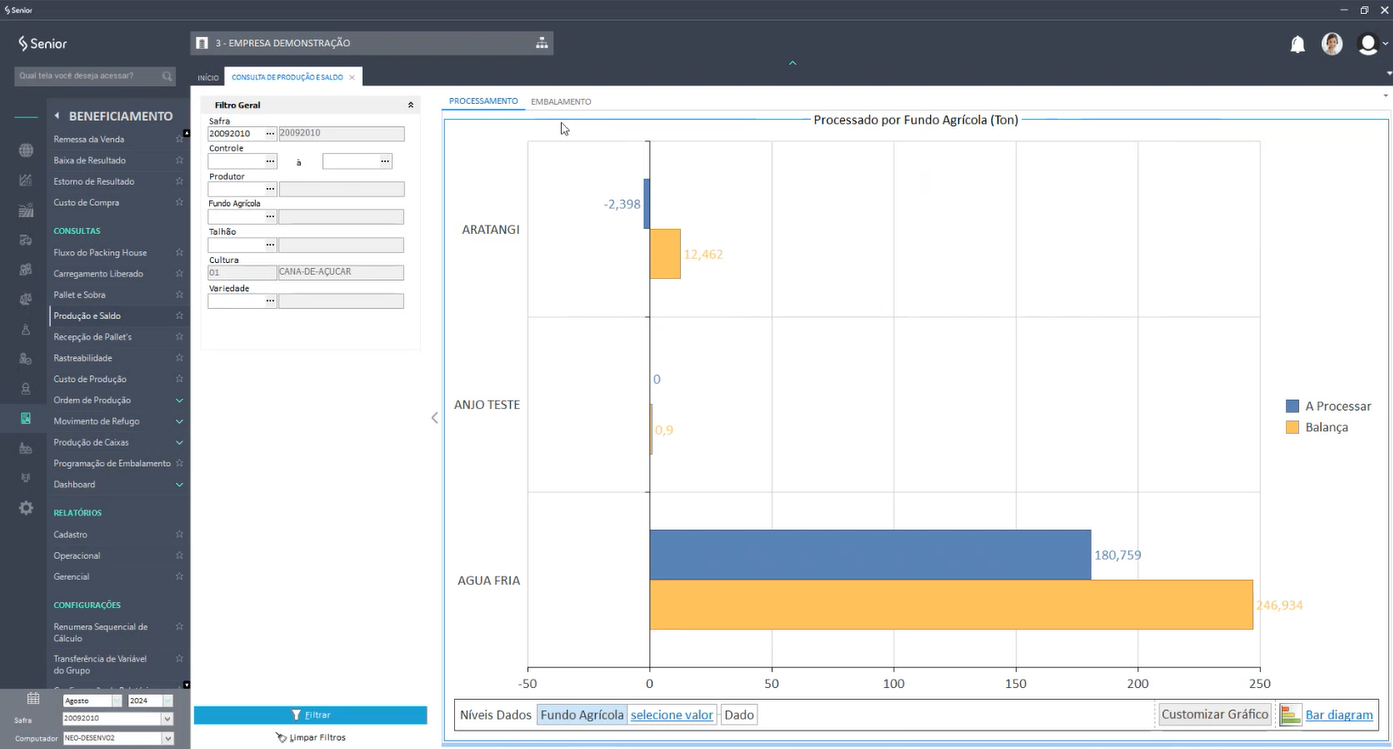Open the Computador dropdown at bottom
This screenshot has height=749, width=1393.
[167, 739]
